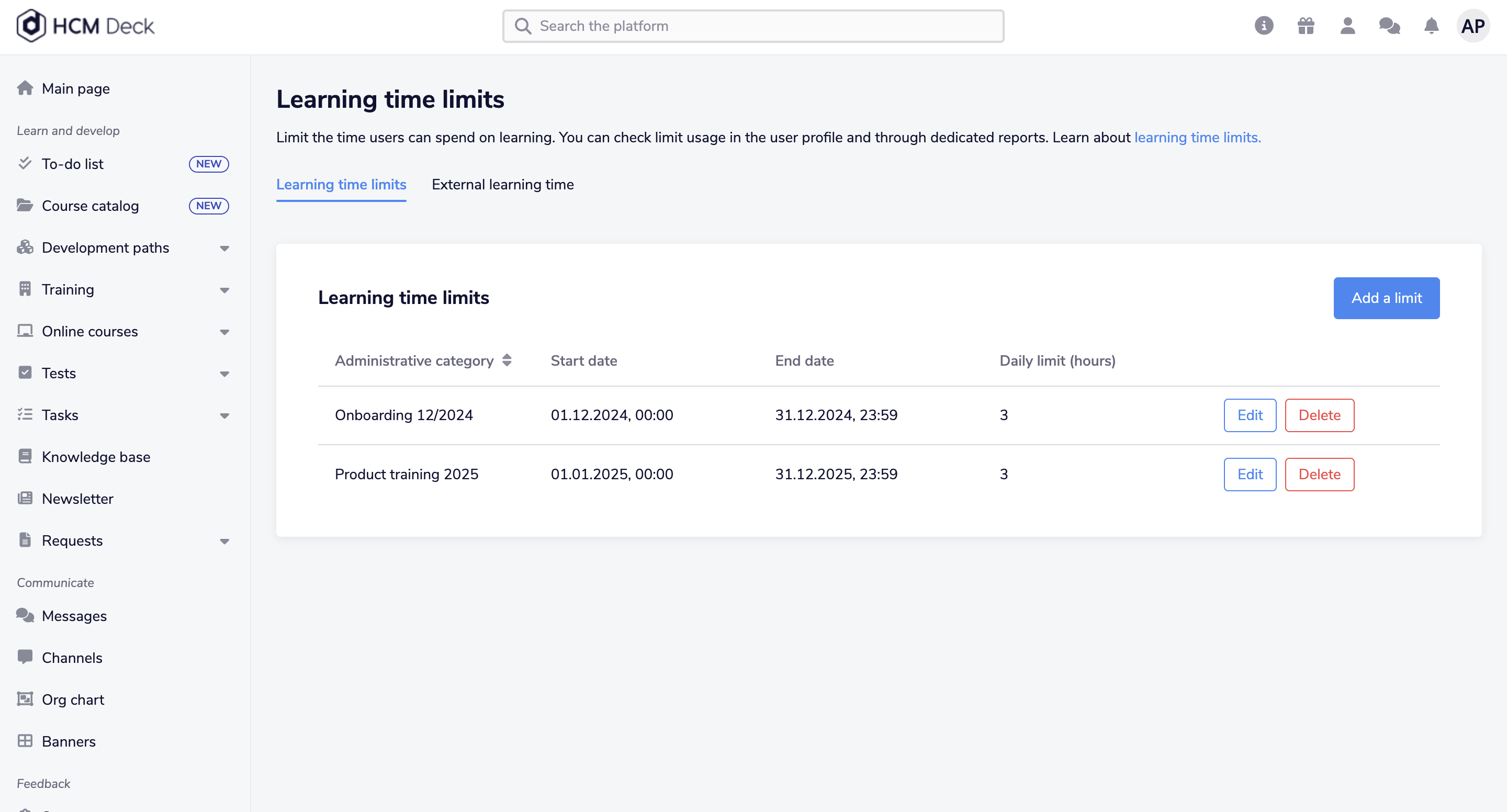Sort by Administrative category column

(x=423, y=361)
